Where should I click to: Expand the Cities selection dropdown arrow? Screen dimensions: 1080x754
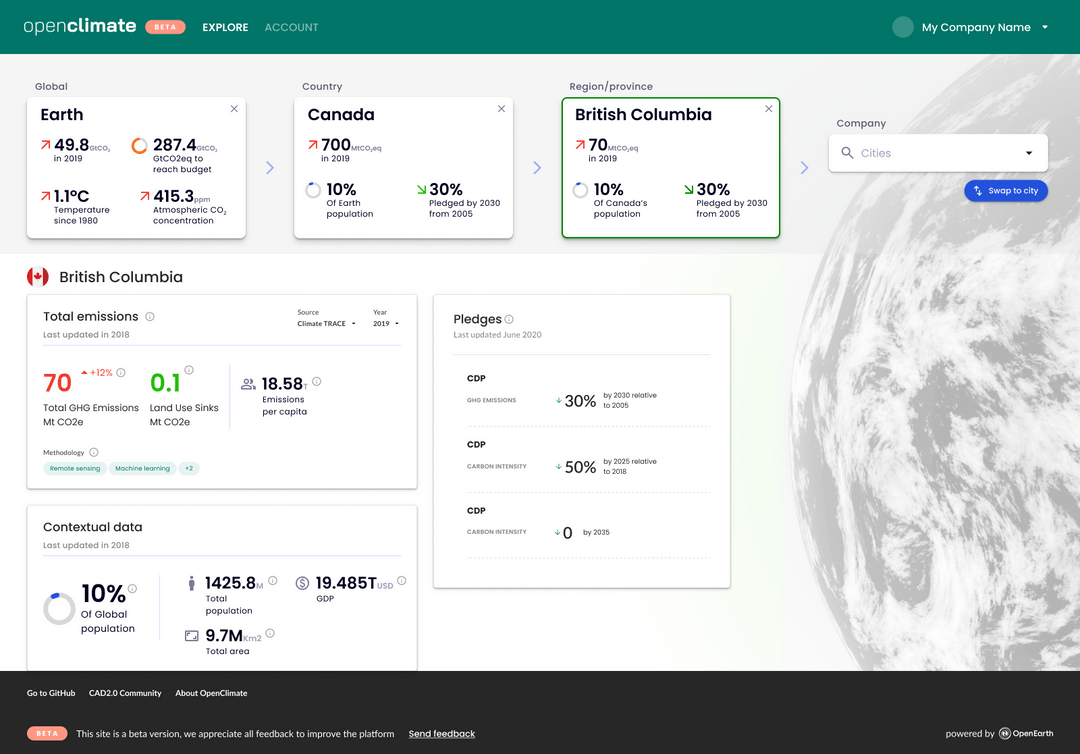1028,152
